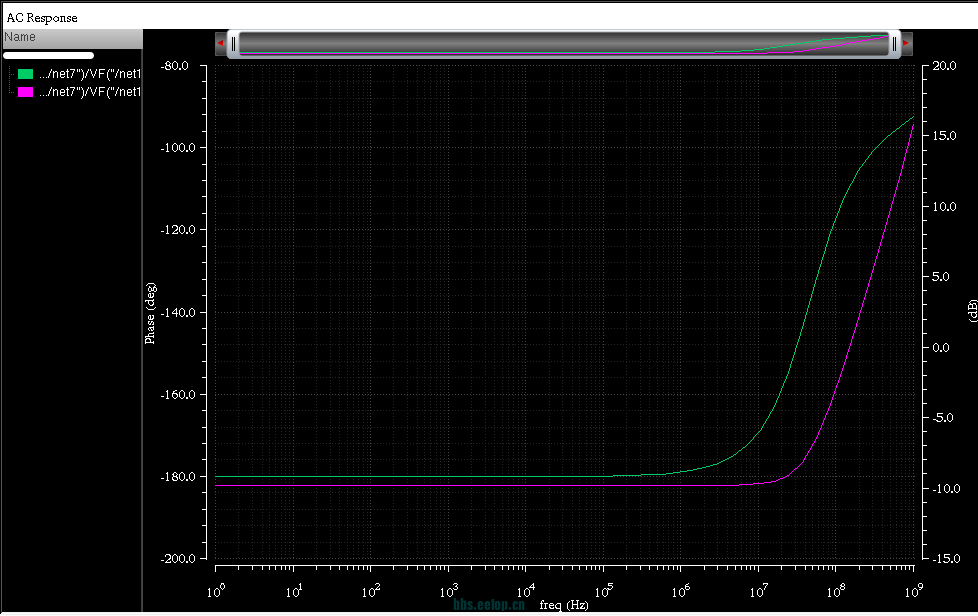The height and width of the screenshot is (616, 978).
Task: Click the -100.0 phase axis value
Action: coord(178,148)
